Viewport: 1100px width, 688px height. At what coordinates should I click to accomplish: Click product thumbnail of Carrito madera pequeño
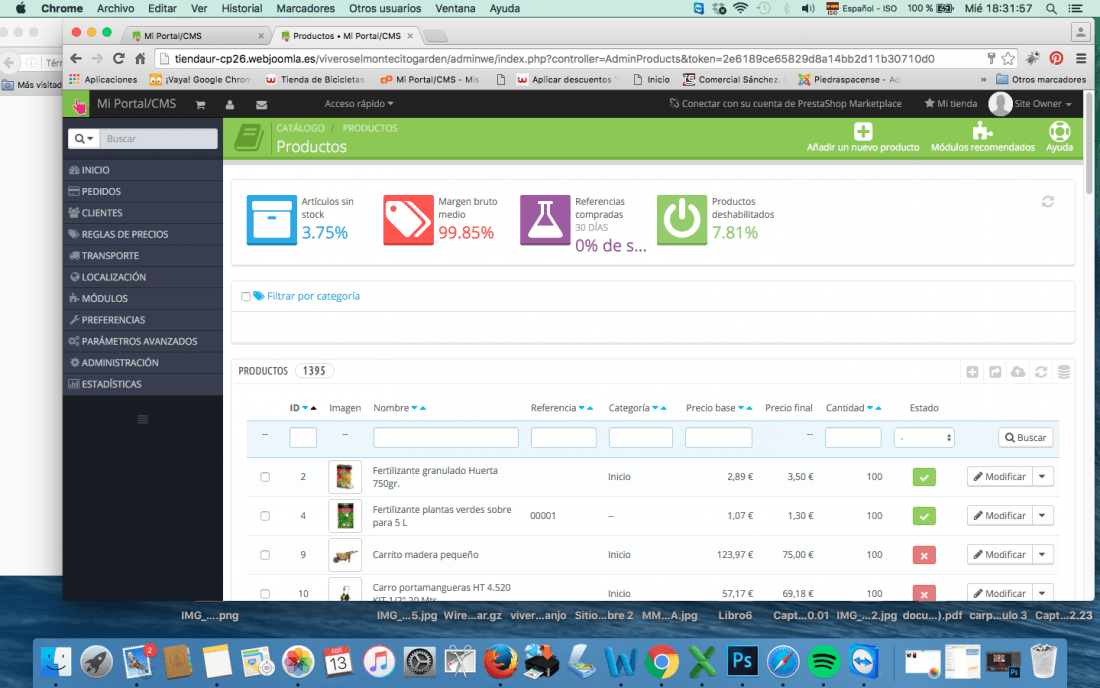coord(345,555)
